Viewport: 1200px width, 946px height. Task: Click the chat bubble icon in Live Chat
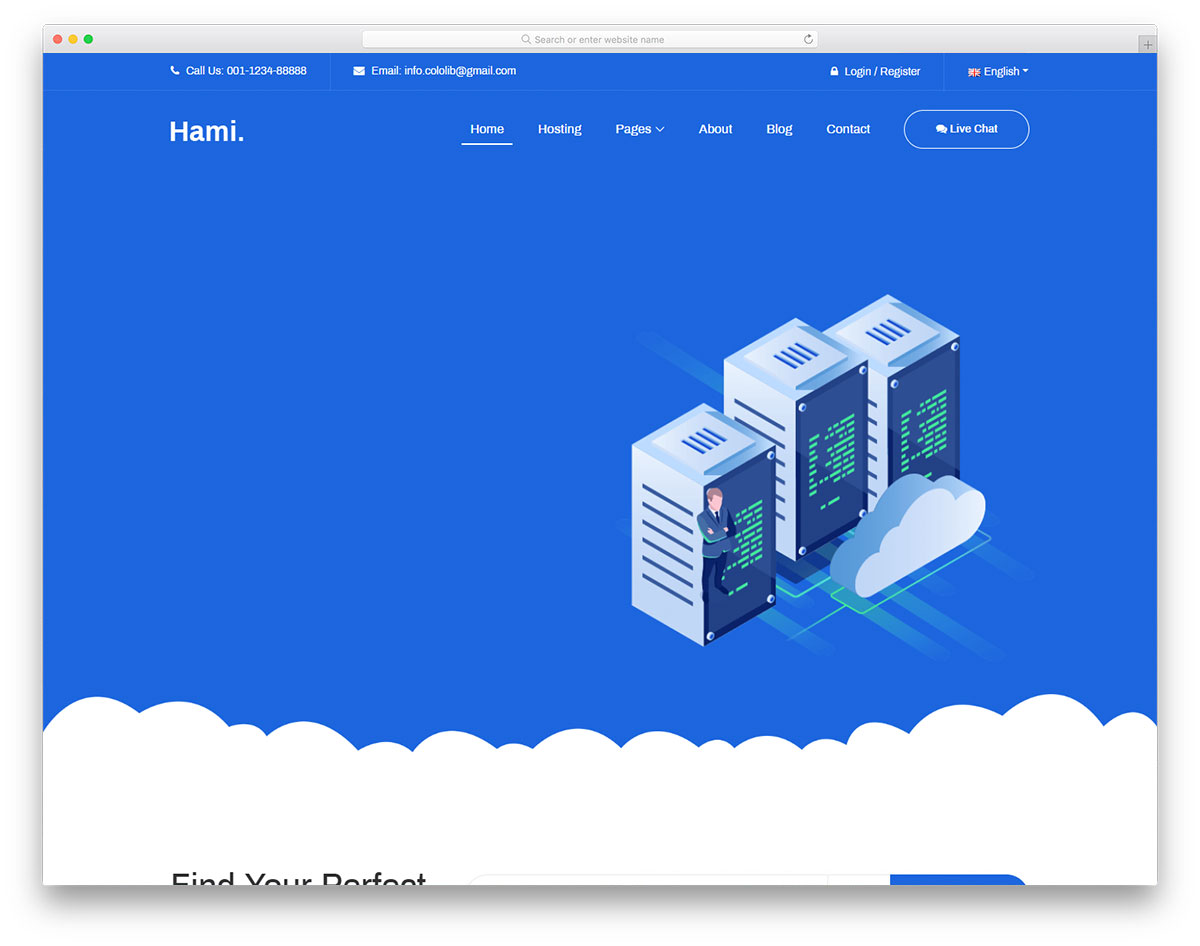pos(941,129)
